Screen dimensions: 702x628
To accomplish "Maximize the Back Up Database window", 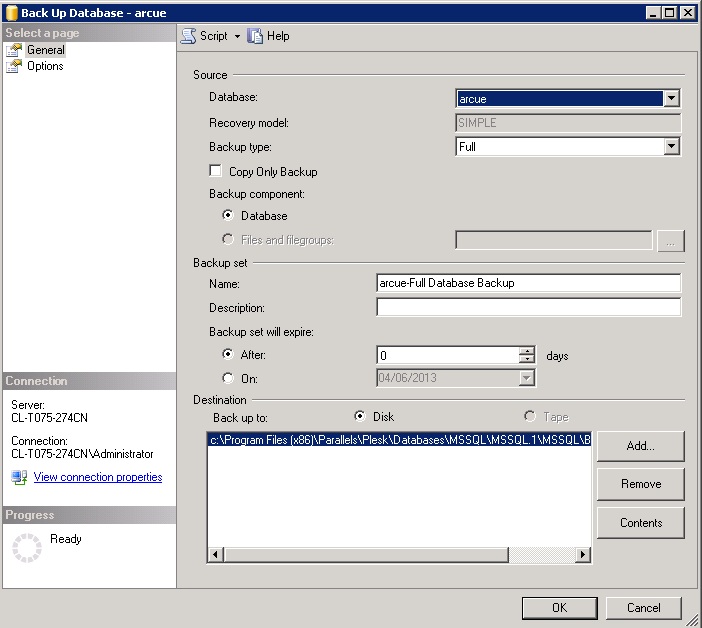I will 670,13.
